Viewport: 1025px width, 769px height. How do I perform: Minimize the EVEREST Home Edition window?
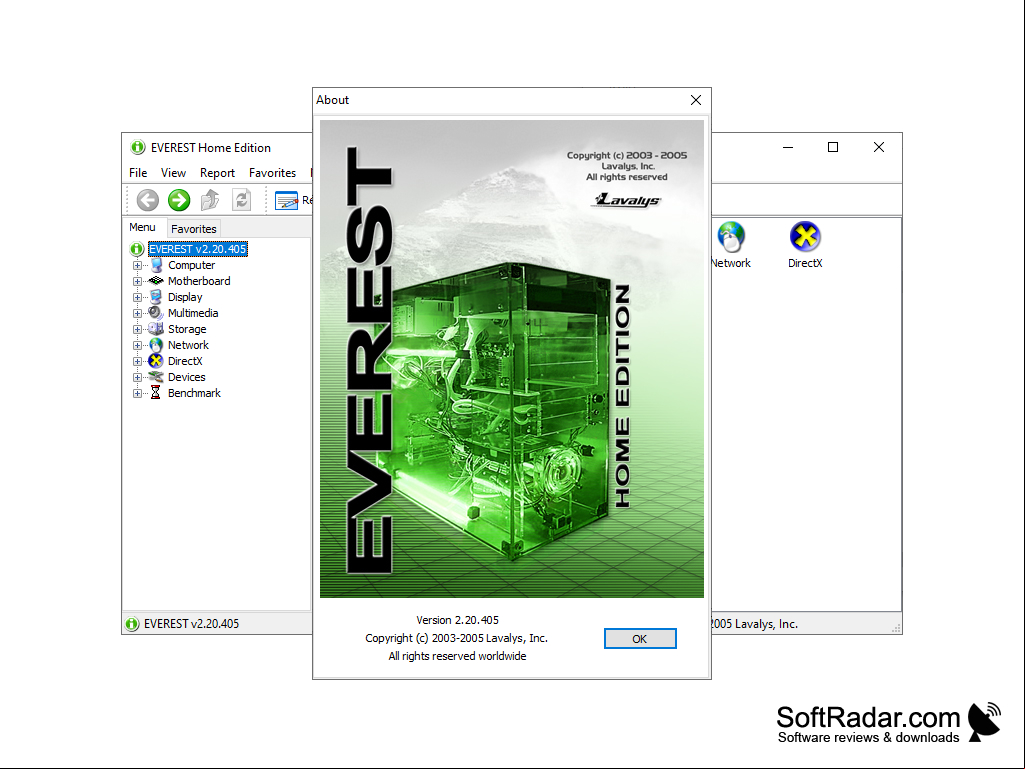[788, 147]
